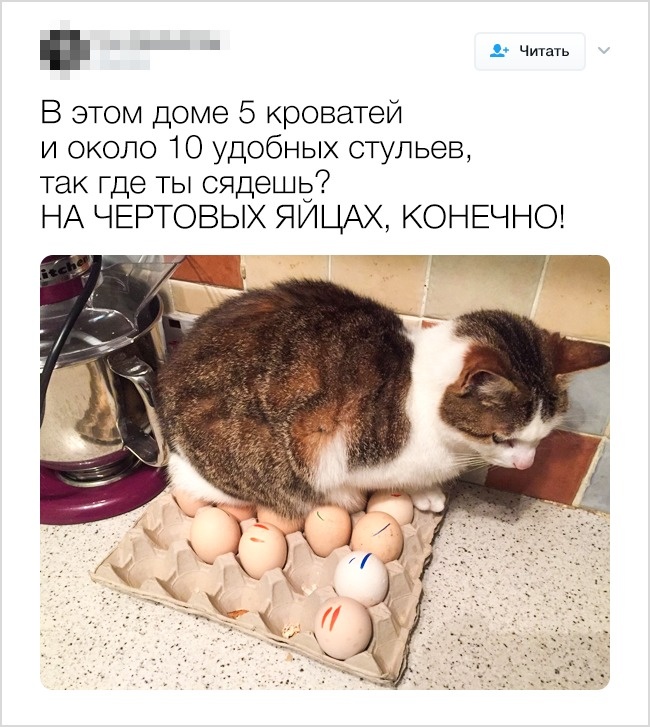
Task: Click the tweet line mentioning 5 кроватей
Action: click(x=222, y=113)
